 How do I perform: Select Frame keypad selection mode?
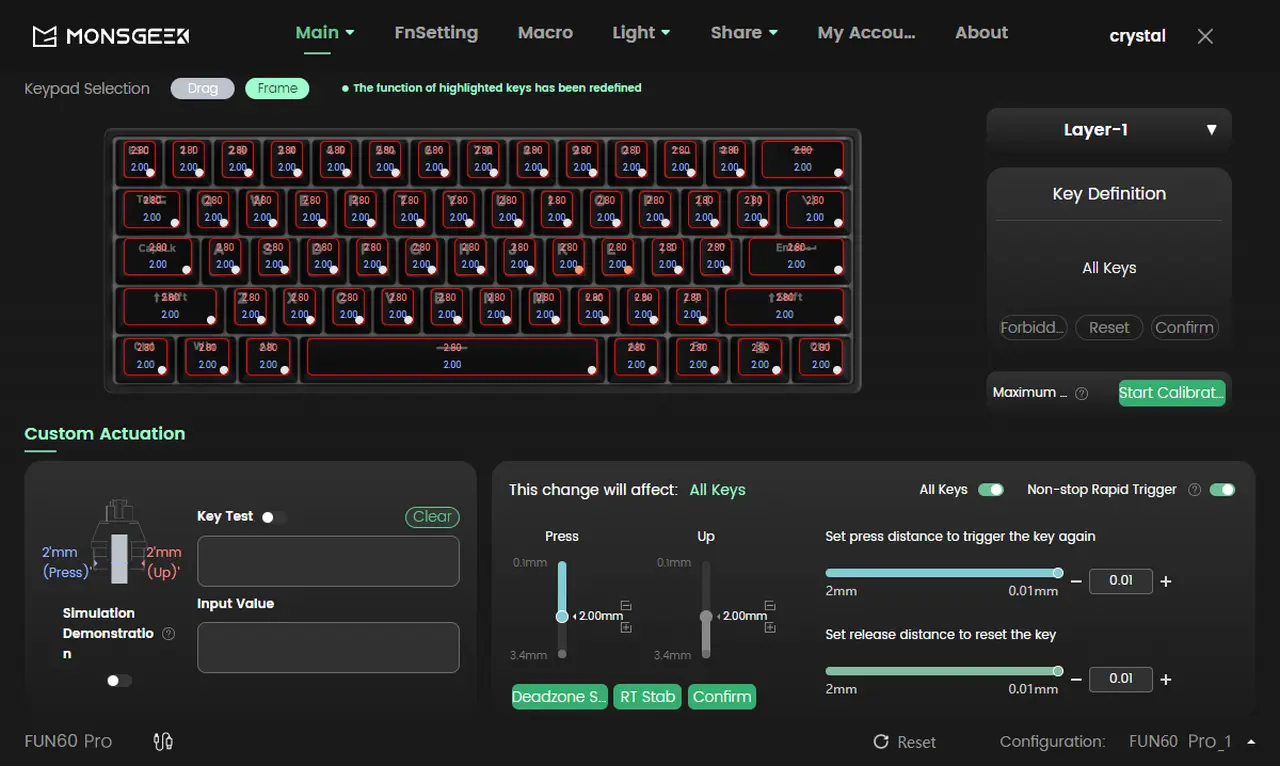coord(277,89)
